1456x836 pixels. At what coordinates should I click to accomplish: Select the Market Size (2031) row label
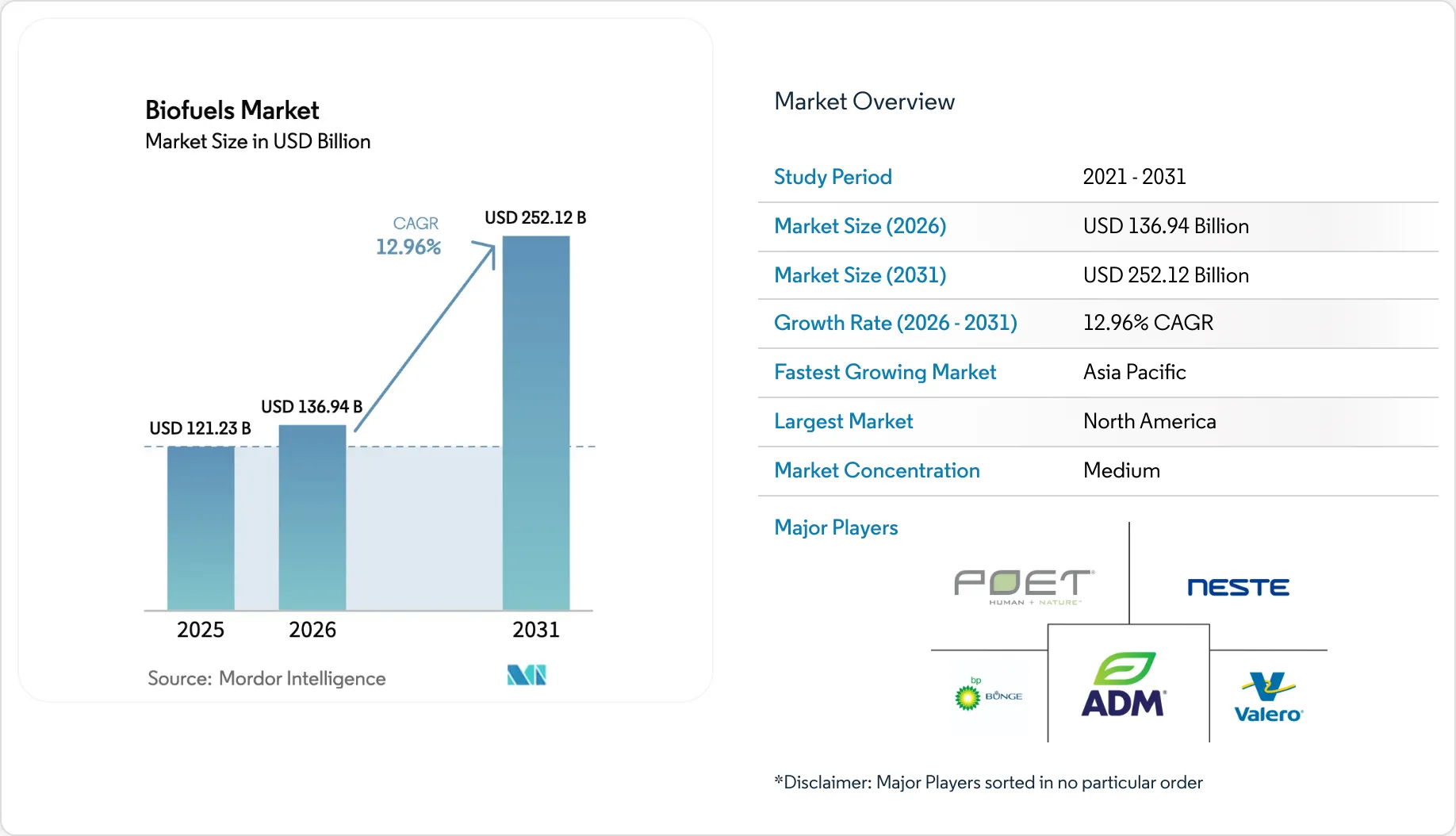860,275
